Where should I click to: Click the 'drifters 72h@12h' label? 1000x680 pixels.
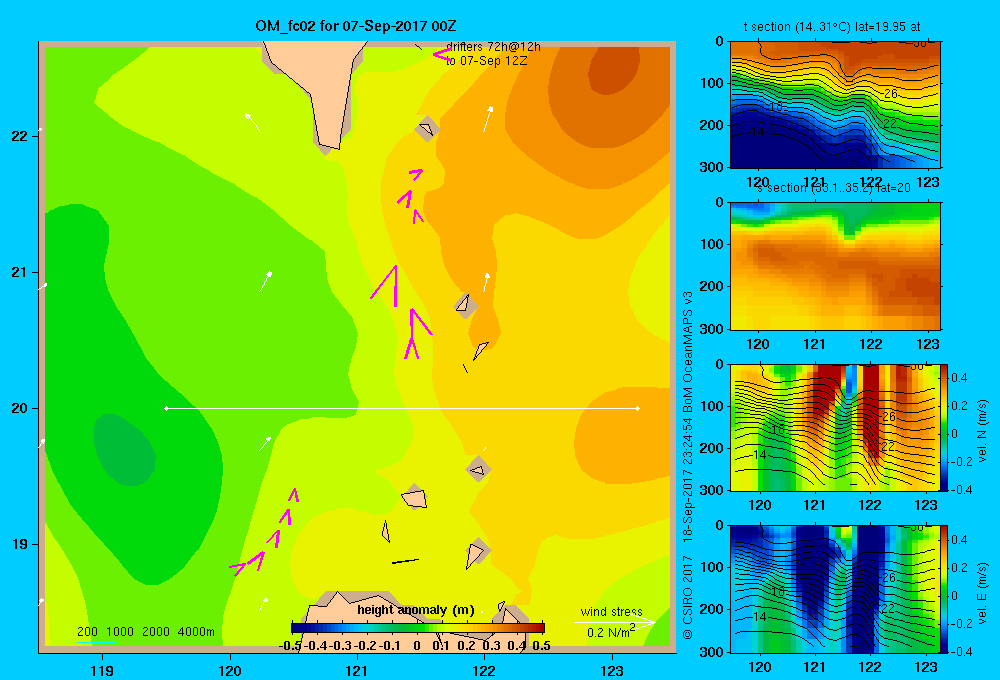[x=493, y=47]
